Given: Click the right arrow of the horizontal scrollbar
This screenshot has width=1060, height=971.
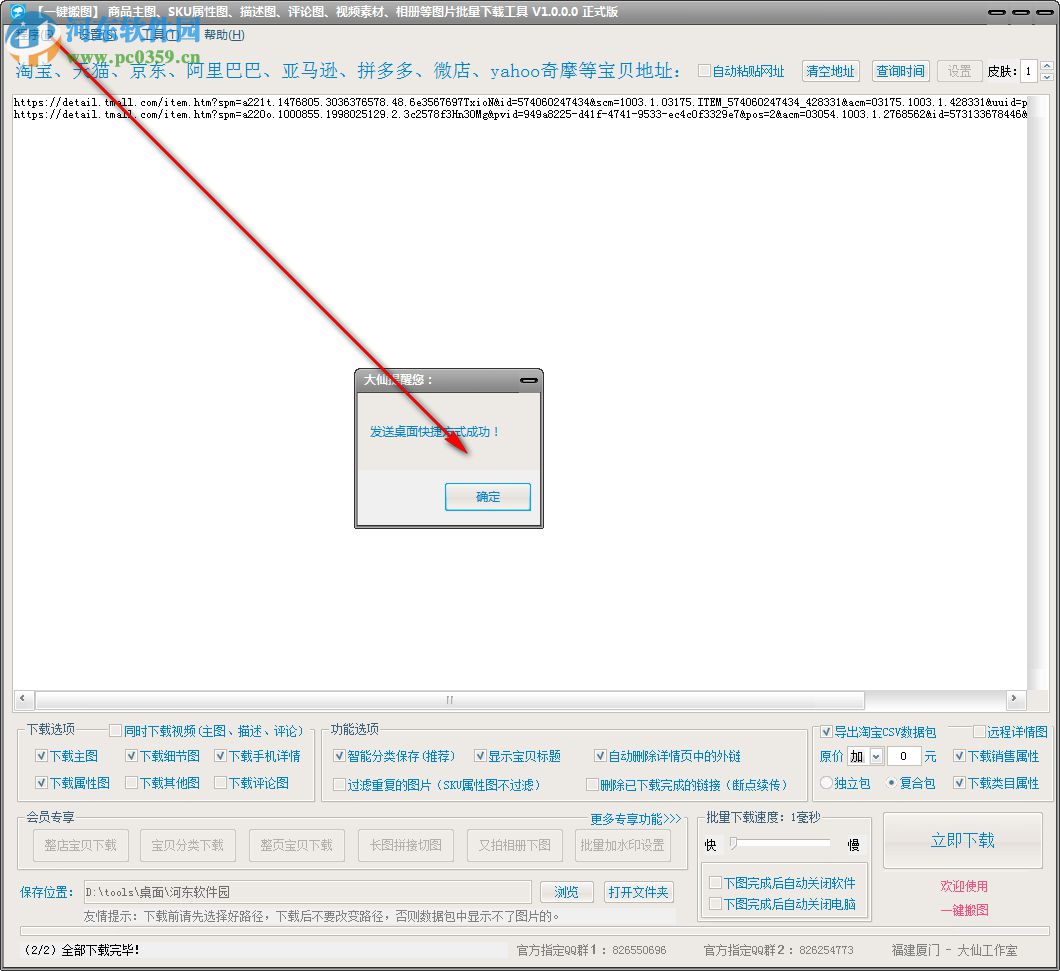Looking at the screenshot, I should tap(1014, 698).
